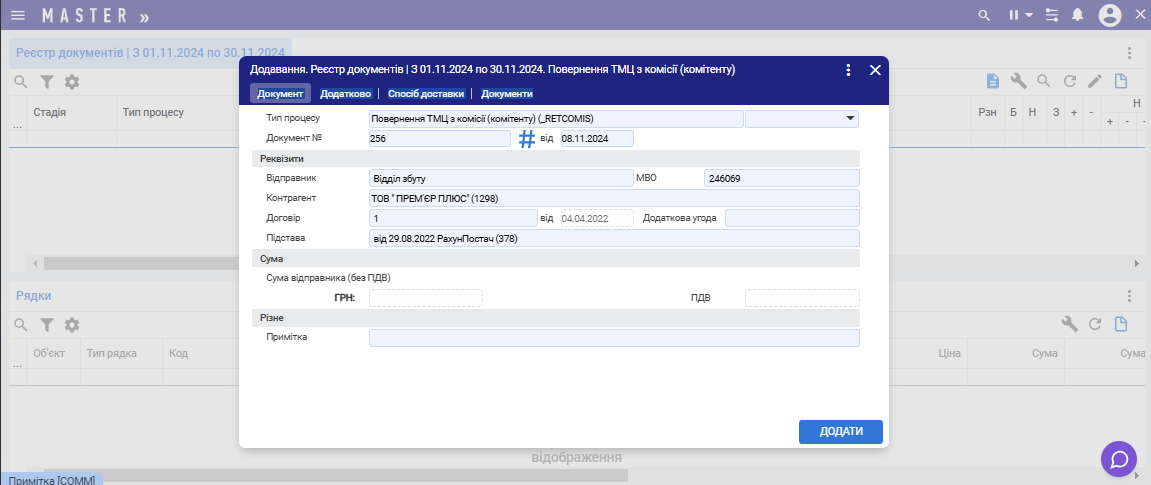Expand the double chevron next to MASTER
Viewport: 1151px width, 485px height.
point(145,17)
